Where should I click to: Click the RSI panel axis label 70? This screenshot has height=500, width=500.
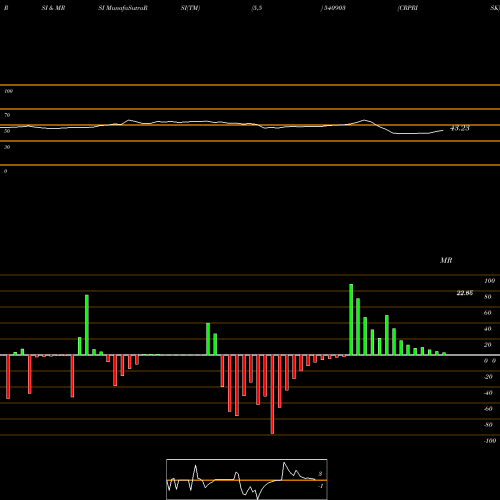point(7,115)
